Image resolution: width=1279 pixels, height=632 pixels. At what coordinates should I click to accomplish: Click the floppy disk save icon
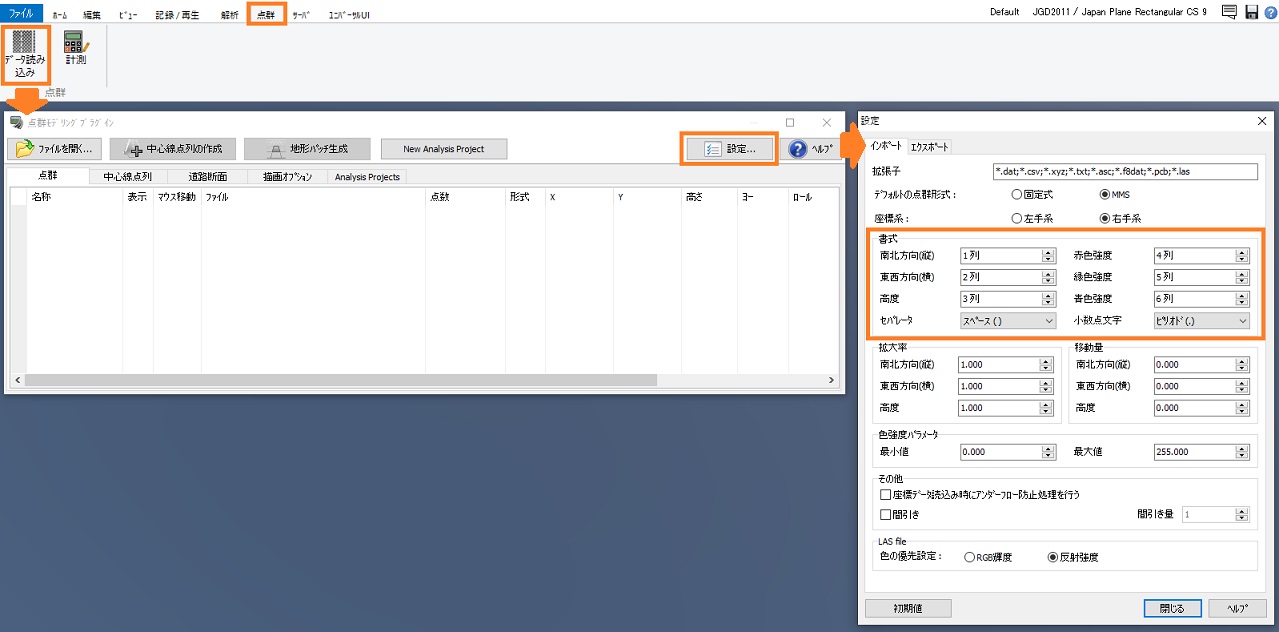point(1251,12)
